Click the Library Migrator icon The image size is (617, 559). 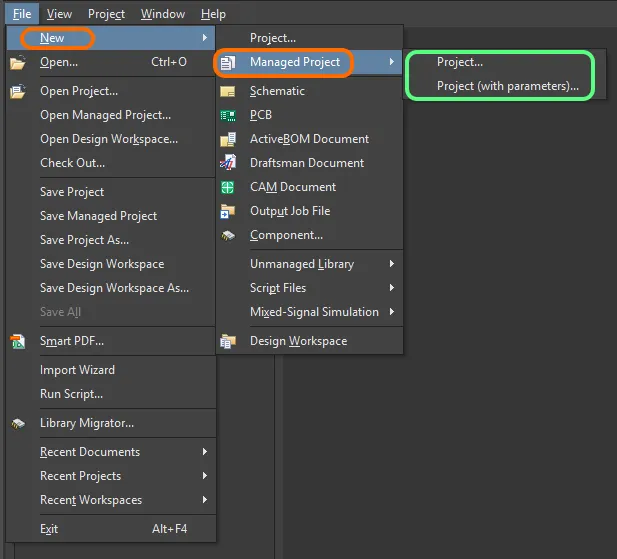pyautogui.click(x=17, y=423)
